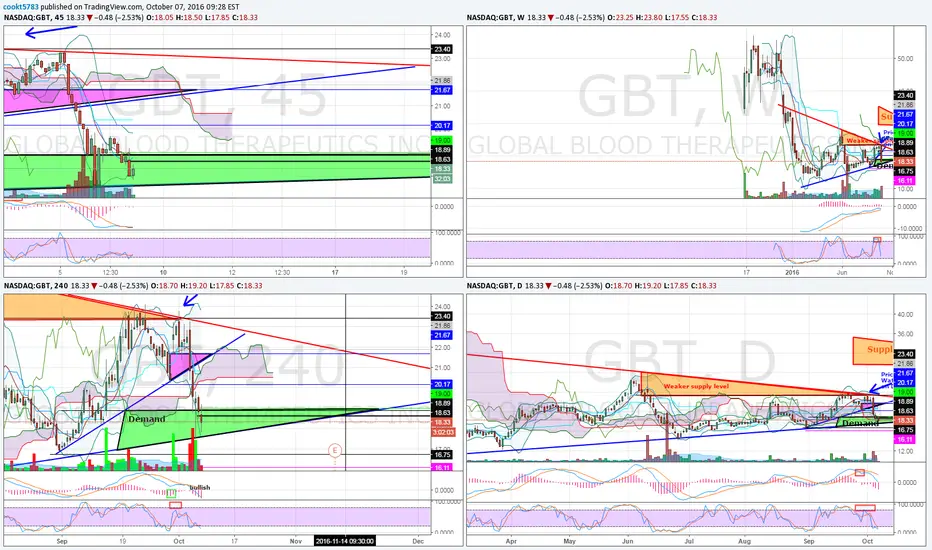Viewport: 932px width, 550px height.
Task: Click the green 19.00 label on 45-minute chart
Action: (x=442, y=140)
